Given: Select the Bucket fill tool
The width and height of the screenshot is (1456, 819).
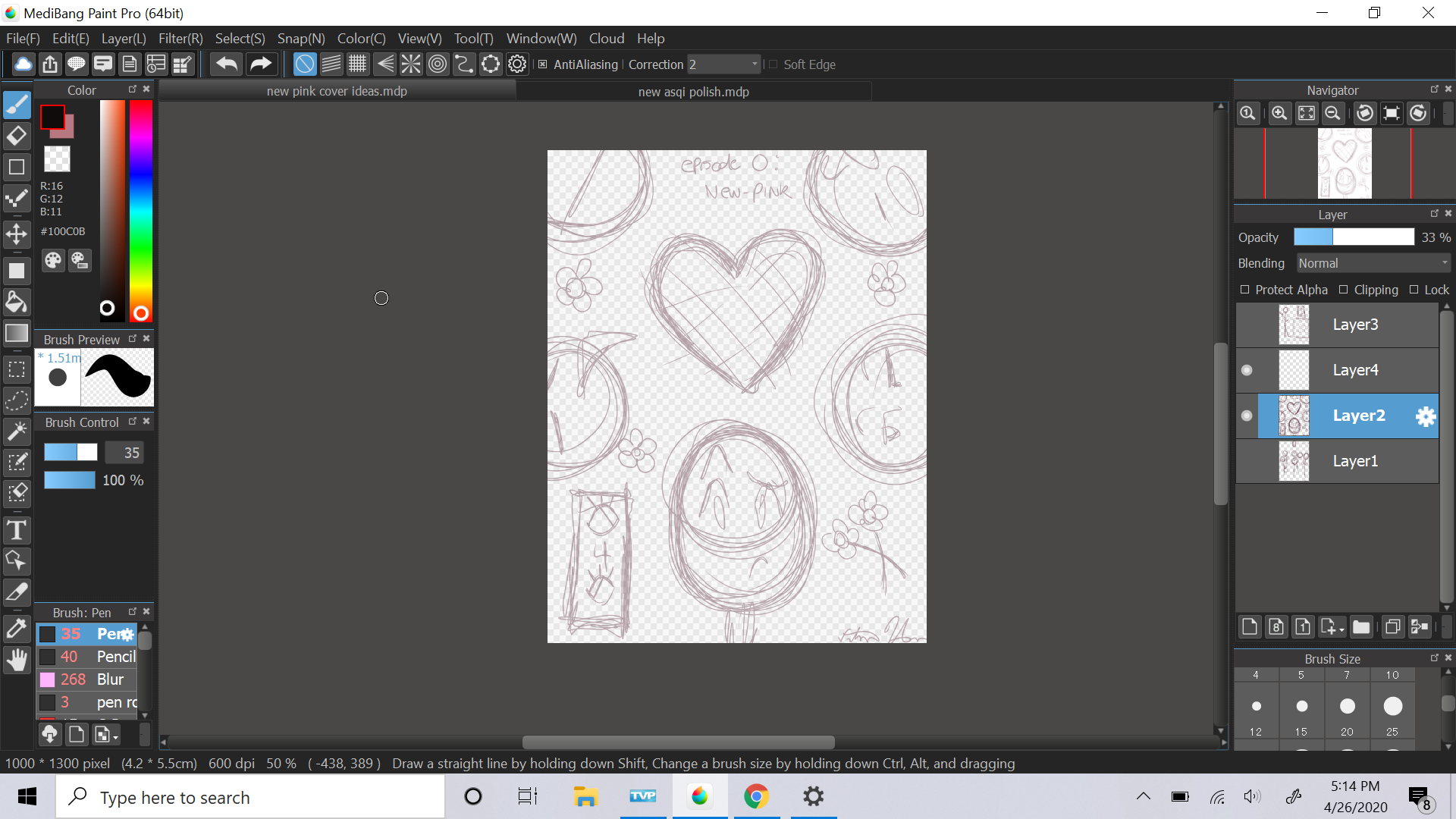Looking at the screenshot, I should pyautogui.click(x=17, y=303).
